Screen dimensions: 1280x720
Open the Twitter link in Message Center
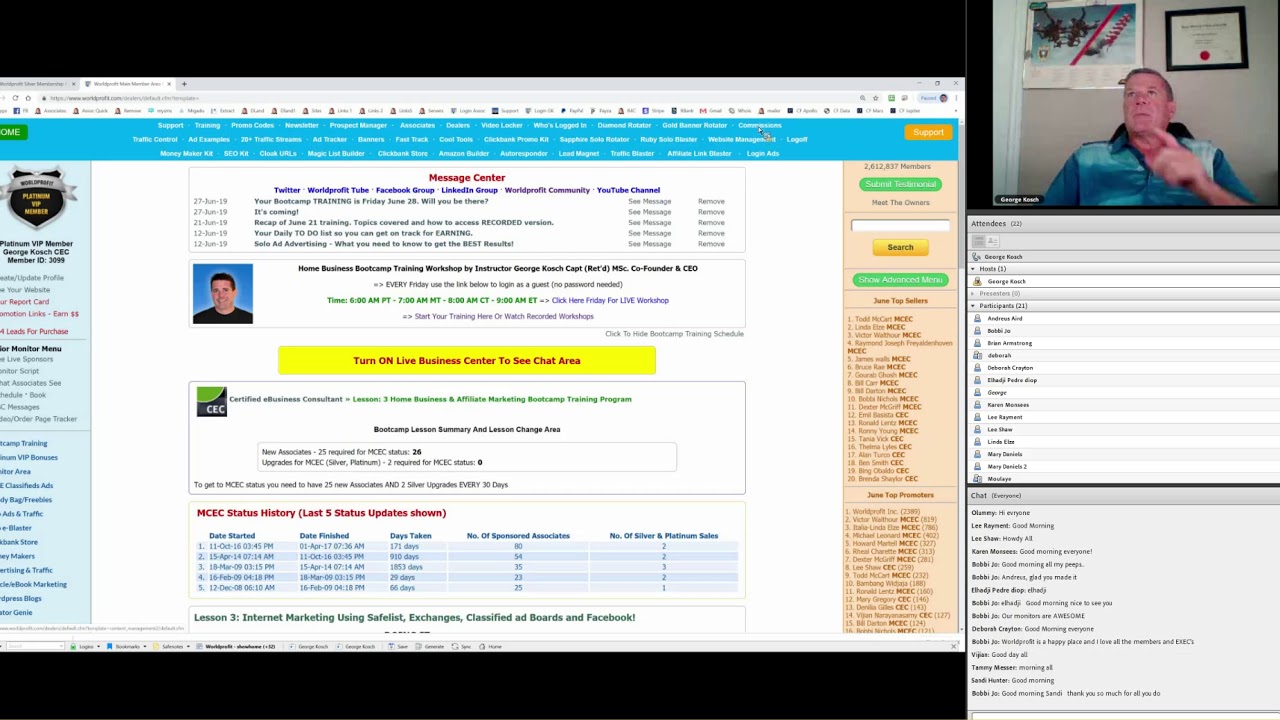(287, 190)
